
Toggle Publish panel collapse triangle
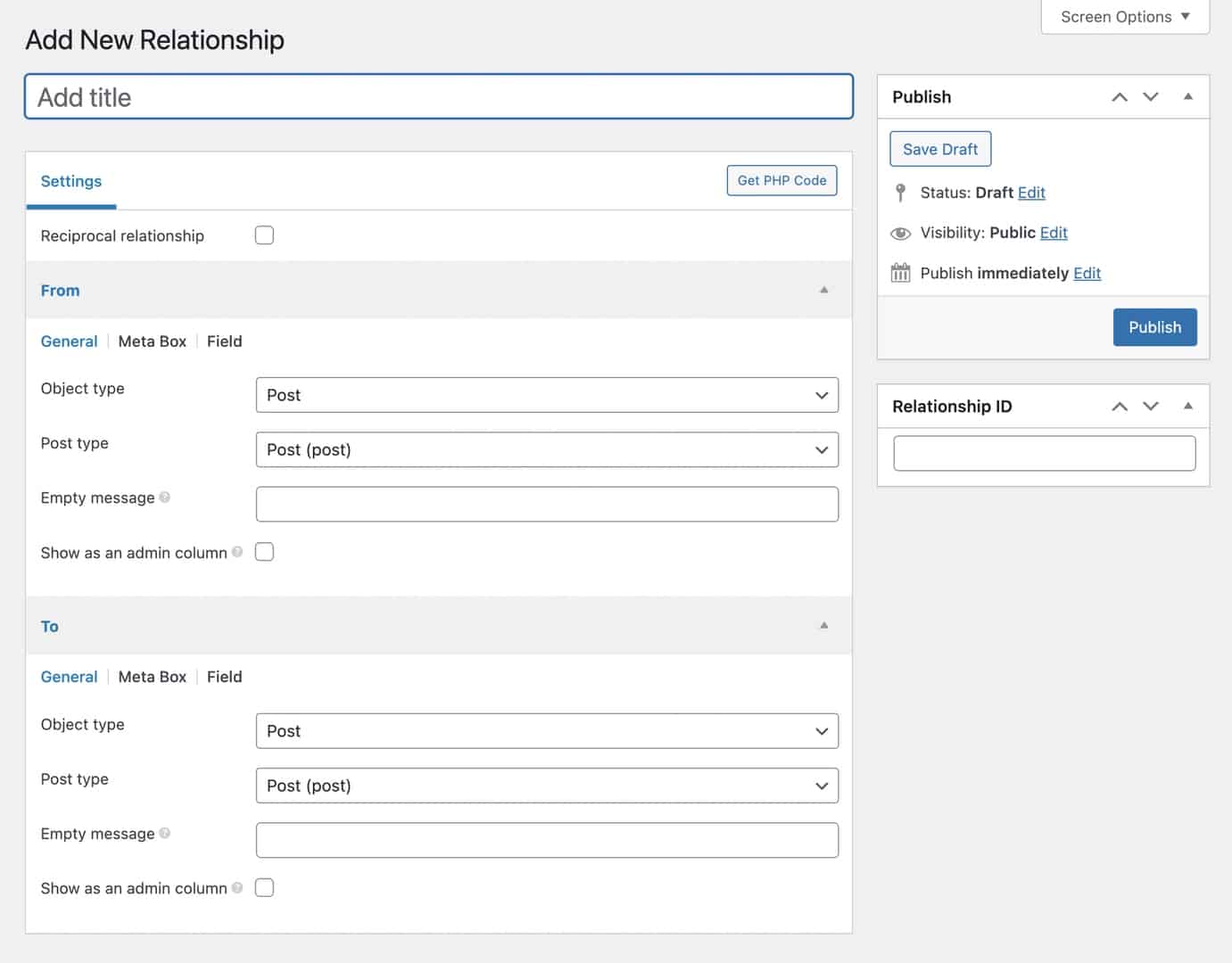tap(1188, 96)
